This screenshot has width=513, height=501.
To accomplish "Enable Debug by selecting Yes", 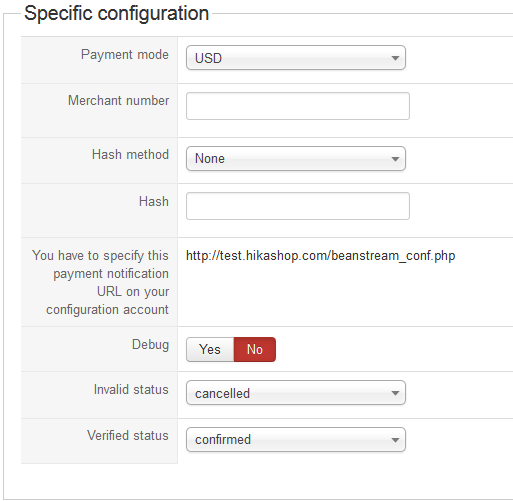I will click(210, 349).
